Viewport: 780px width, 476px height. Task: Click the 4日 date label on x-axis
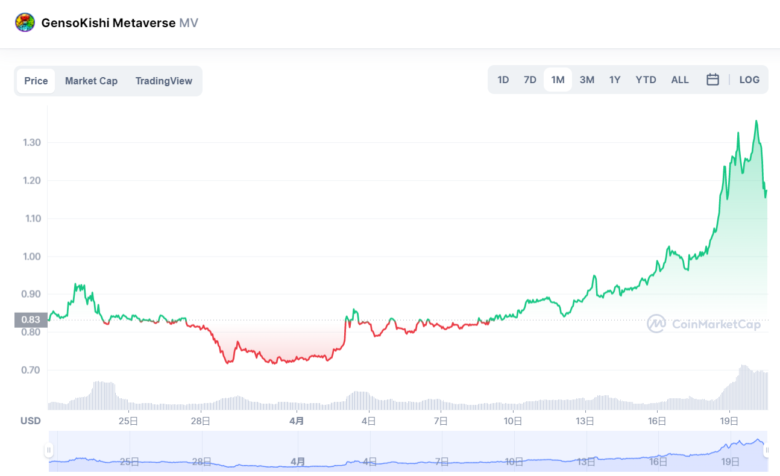tap(369, 421)
